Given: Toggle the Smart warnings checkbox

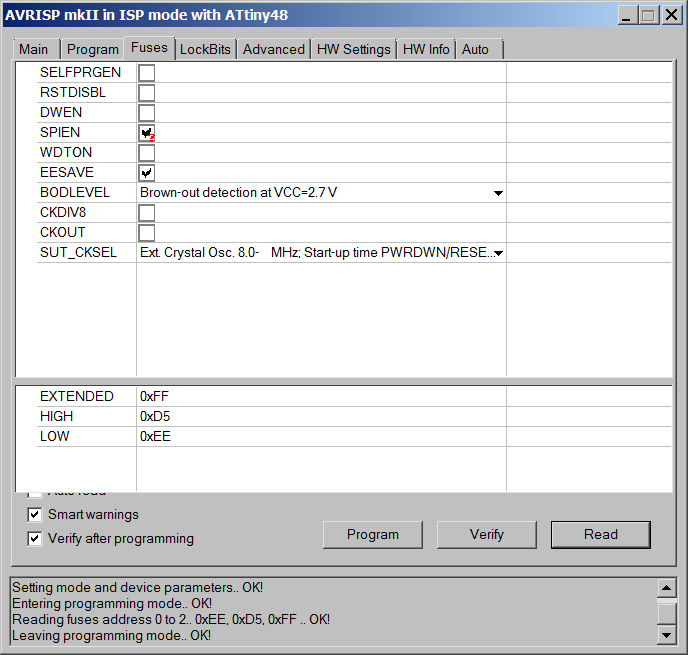Looking at the screenshot, I should click(35, 515).
